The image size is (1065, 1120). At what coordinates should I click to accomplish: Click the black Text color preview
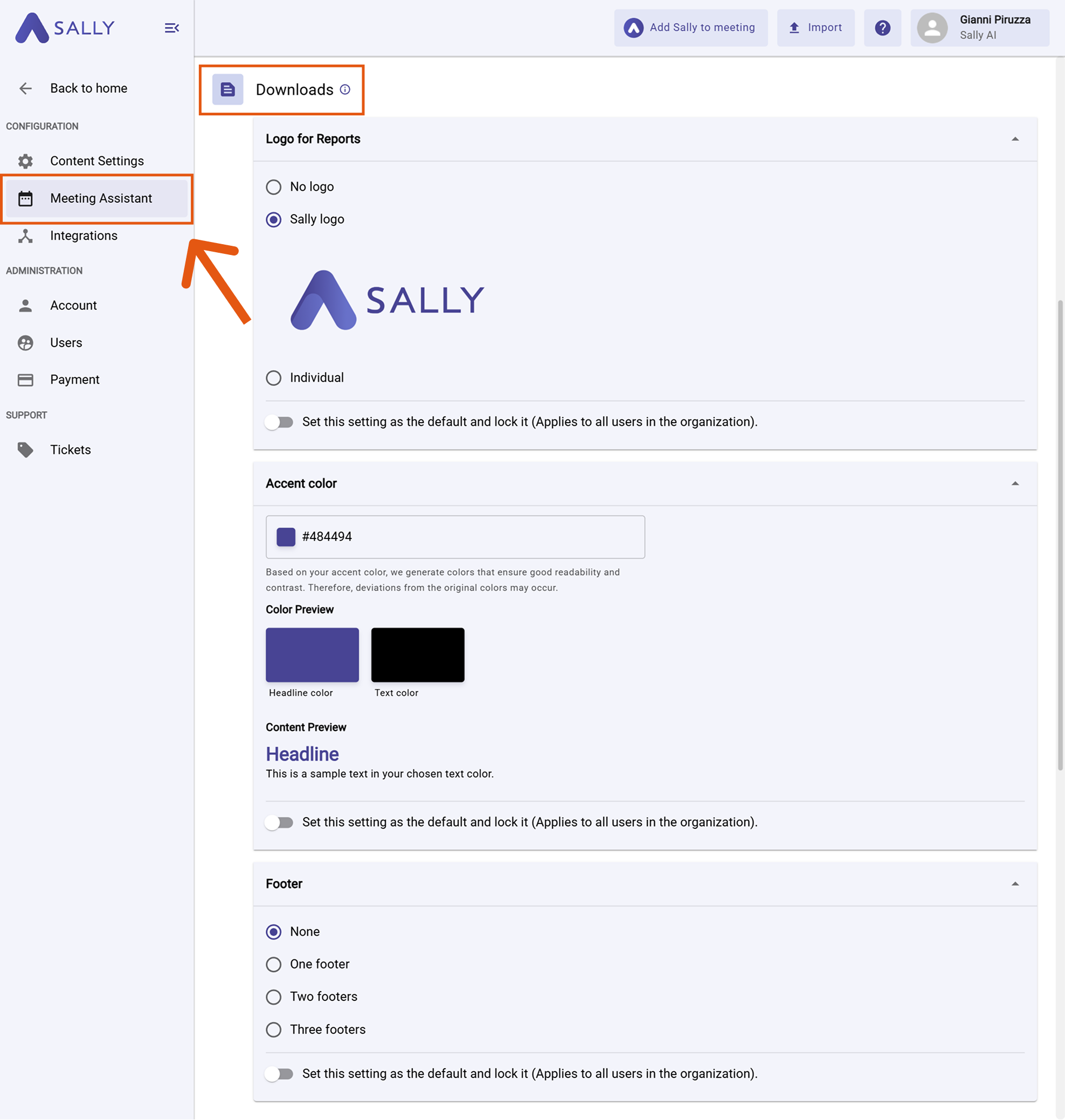click(x=417, y=655)
